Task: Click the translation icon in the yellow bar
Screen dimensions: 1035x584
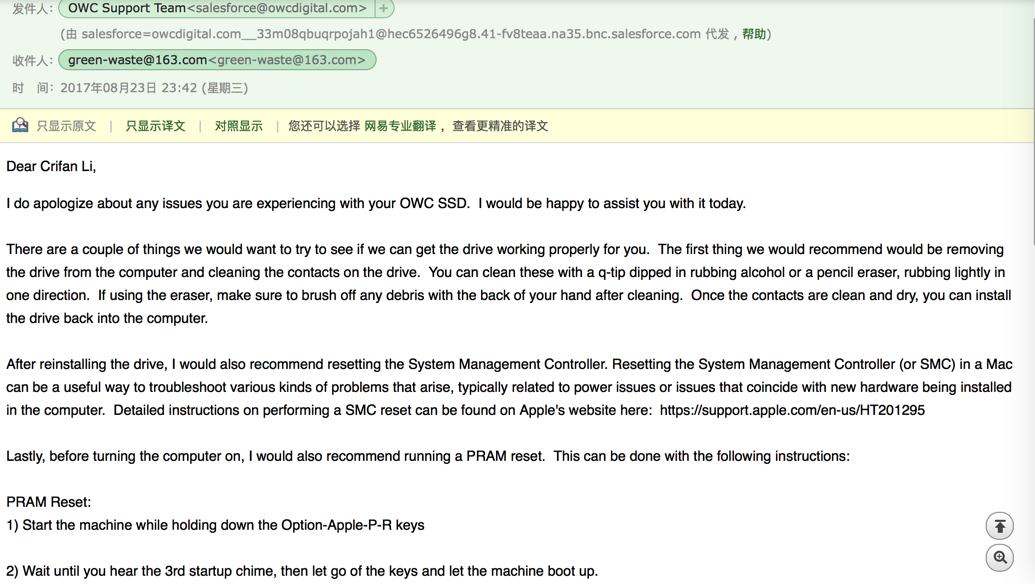Action: (20, 126)
